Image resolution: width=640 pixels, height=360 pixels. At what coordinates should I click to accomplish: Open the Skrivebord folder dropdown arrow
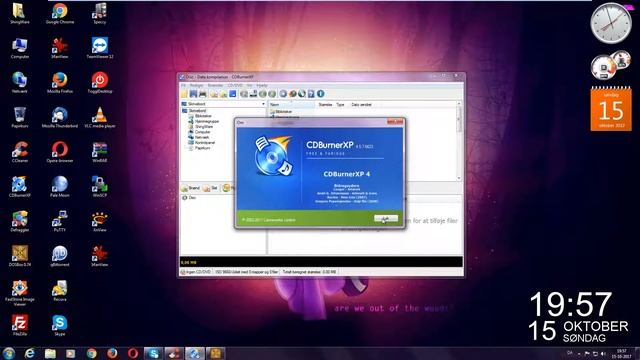263,104
